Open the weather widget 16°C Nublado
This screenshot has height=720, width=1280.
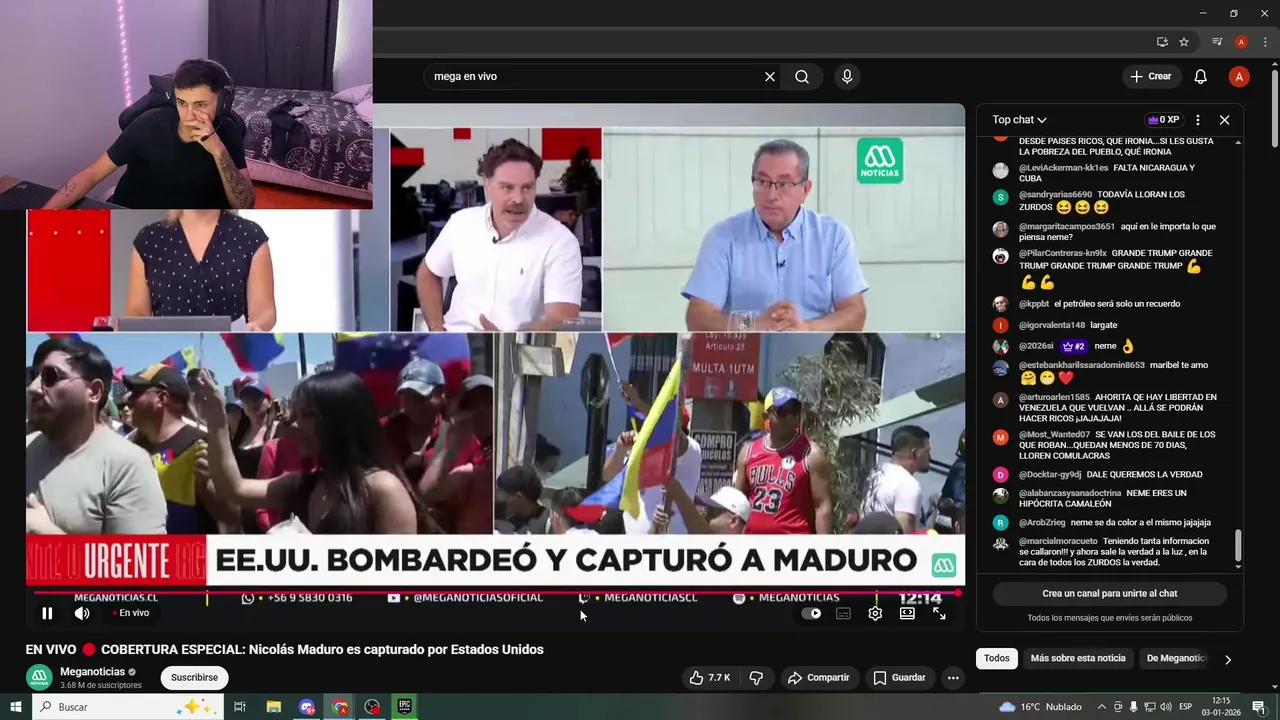(1040, 707)
